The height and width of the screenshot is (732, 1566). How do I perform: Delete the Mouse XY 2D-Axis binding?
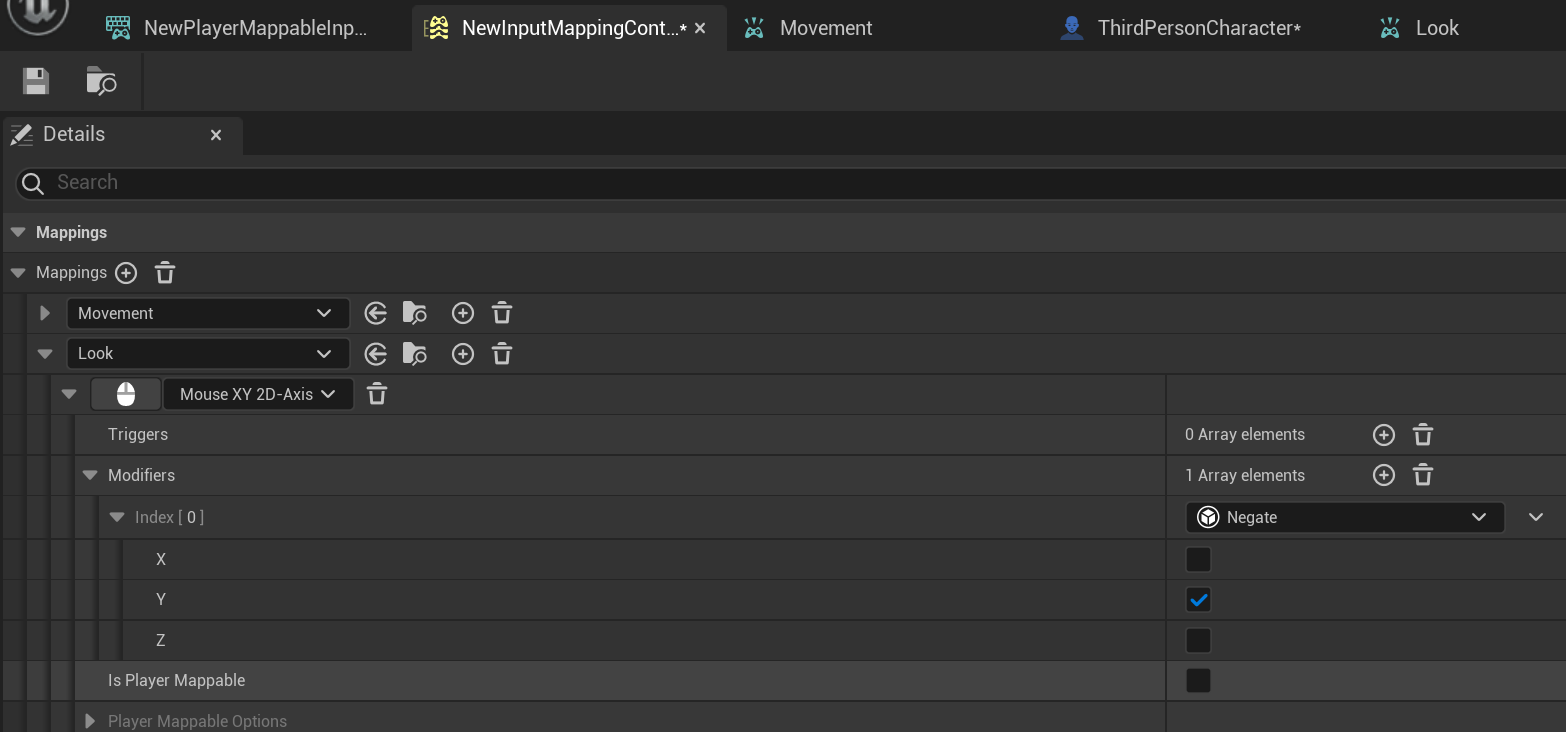coord(376,394)
